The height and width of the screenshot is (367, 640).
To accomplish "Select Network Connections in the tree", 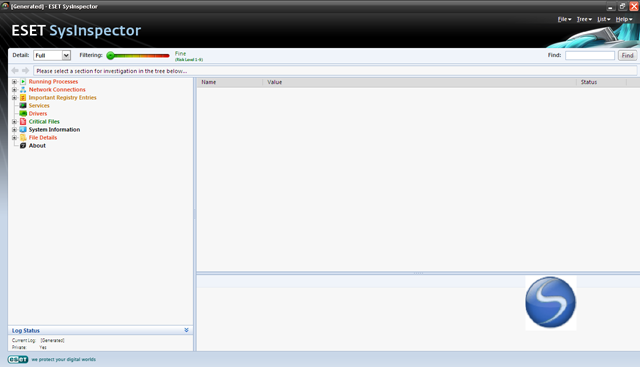I will pyautogui.click(x=57, y=89).
